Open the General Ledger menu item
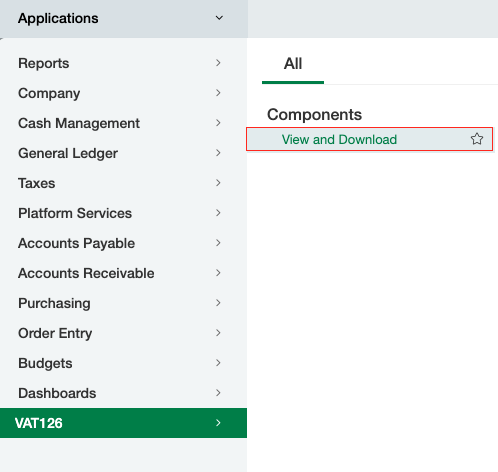This screenshot has height=472, width=498. [x=123, y=153]
